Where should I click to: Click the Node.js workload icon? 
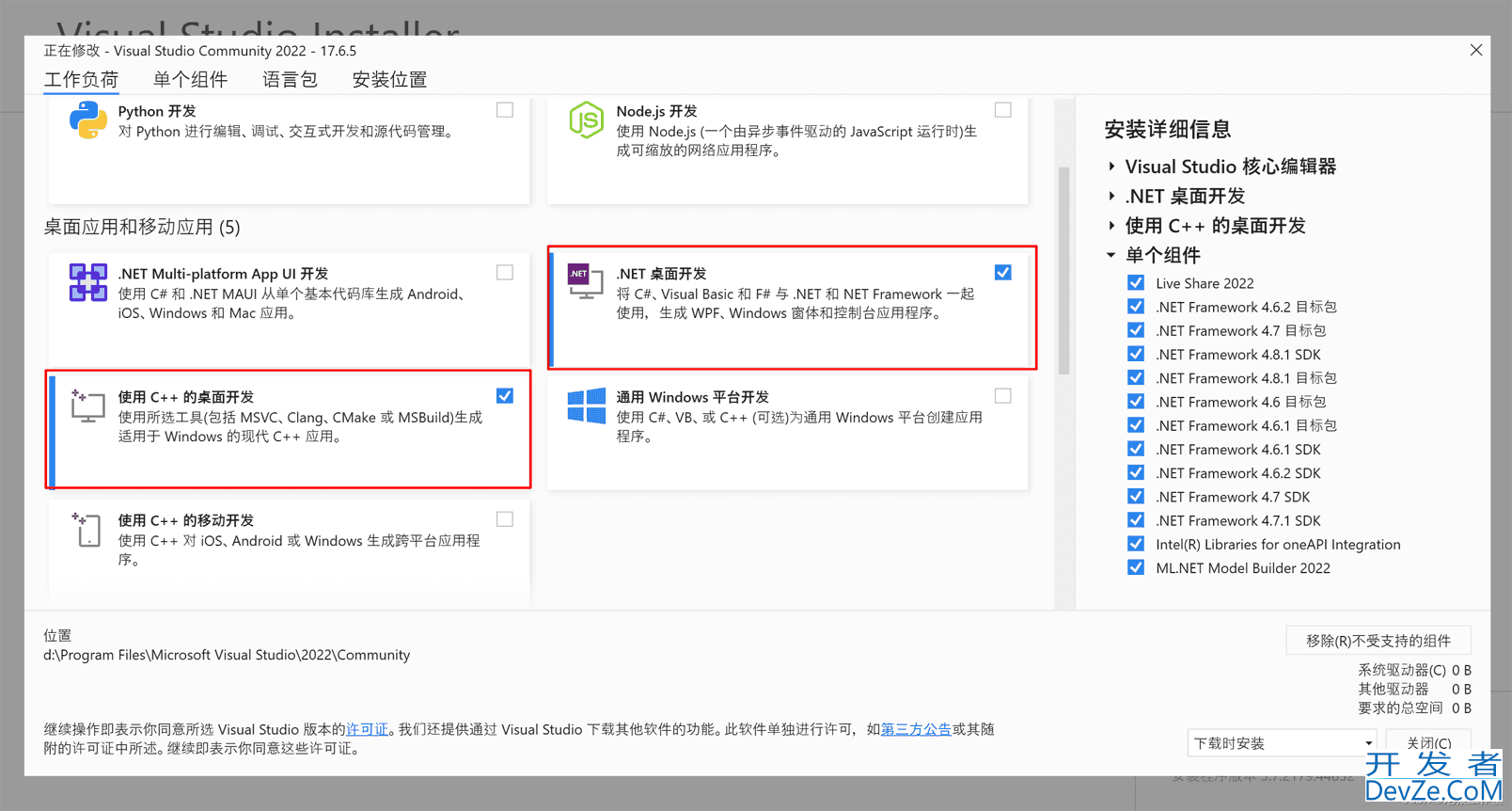[586, 120]
